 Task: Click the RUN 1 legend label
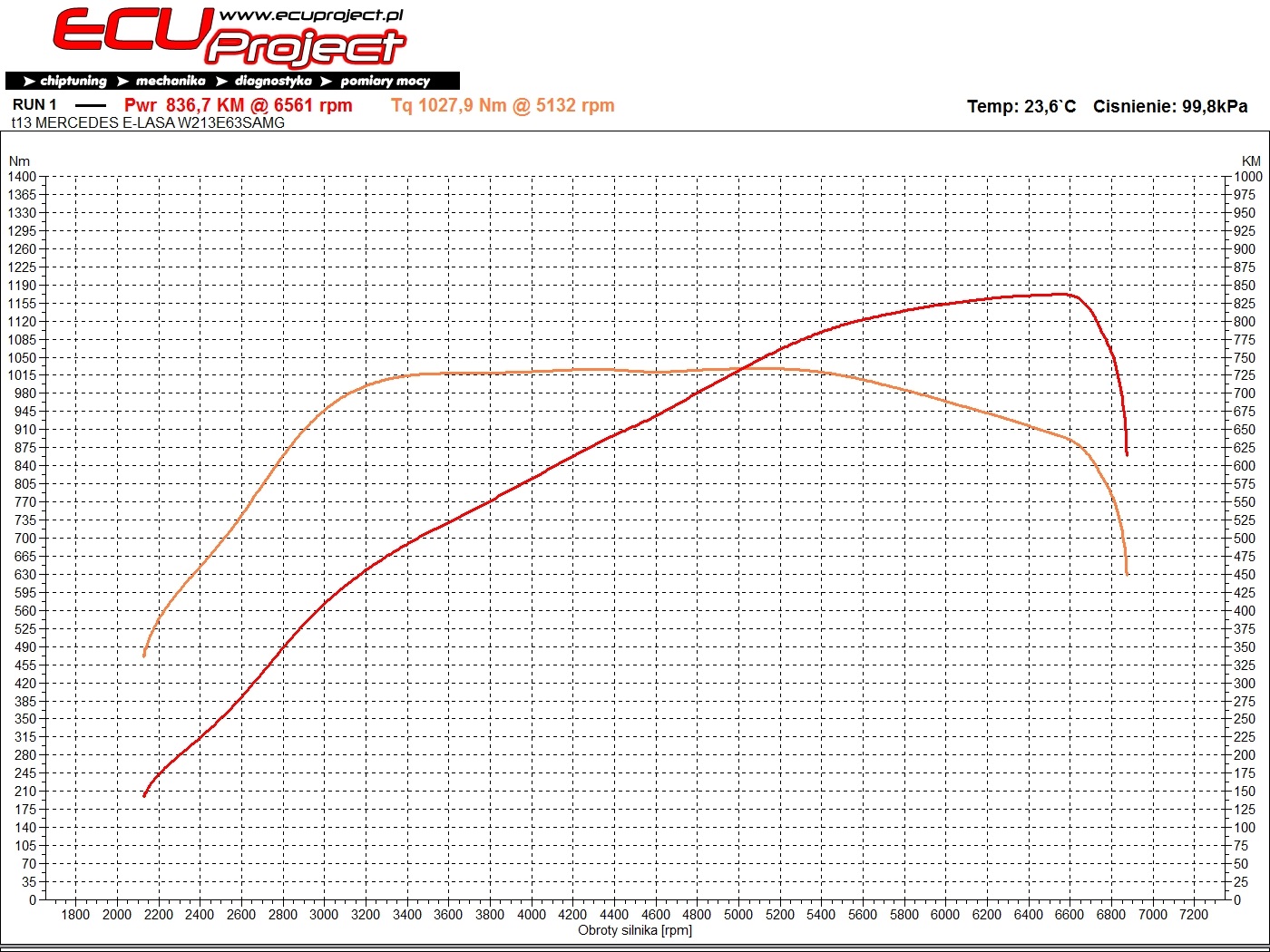point(34,105)
